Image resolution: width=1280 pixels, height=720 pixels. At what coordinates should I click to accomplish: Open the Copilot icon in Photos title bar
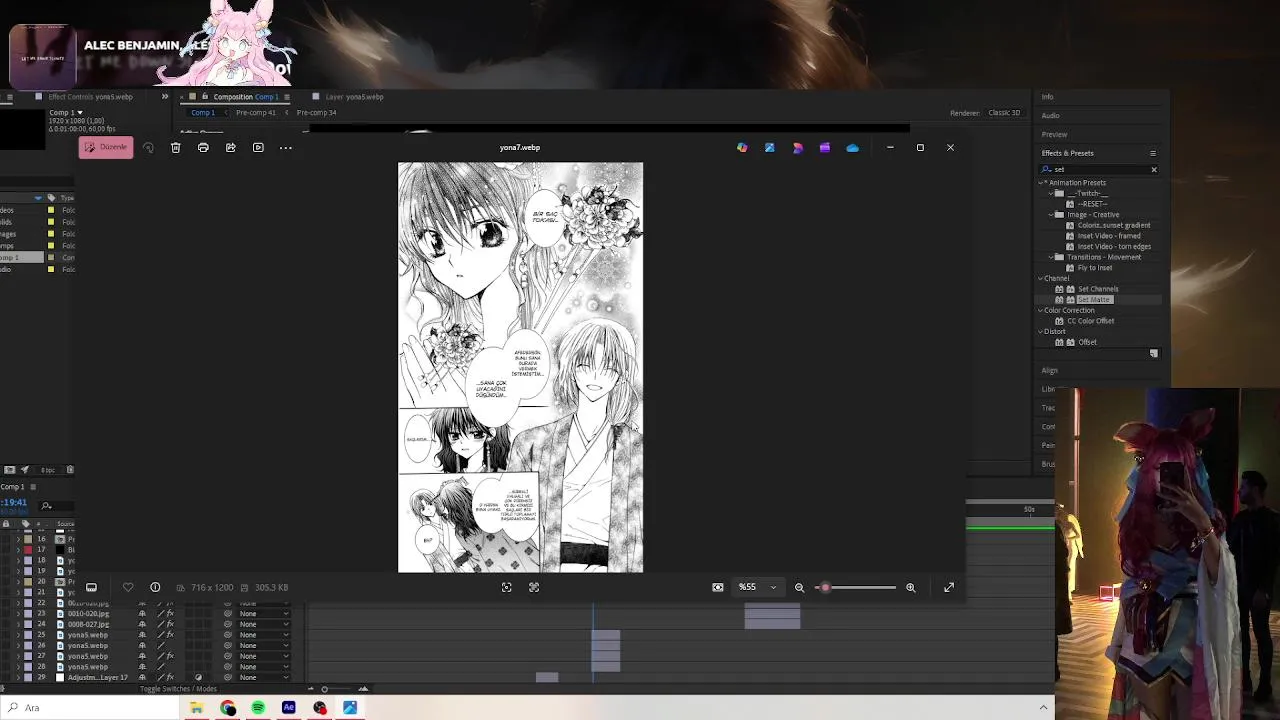[742, 148]
